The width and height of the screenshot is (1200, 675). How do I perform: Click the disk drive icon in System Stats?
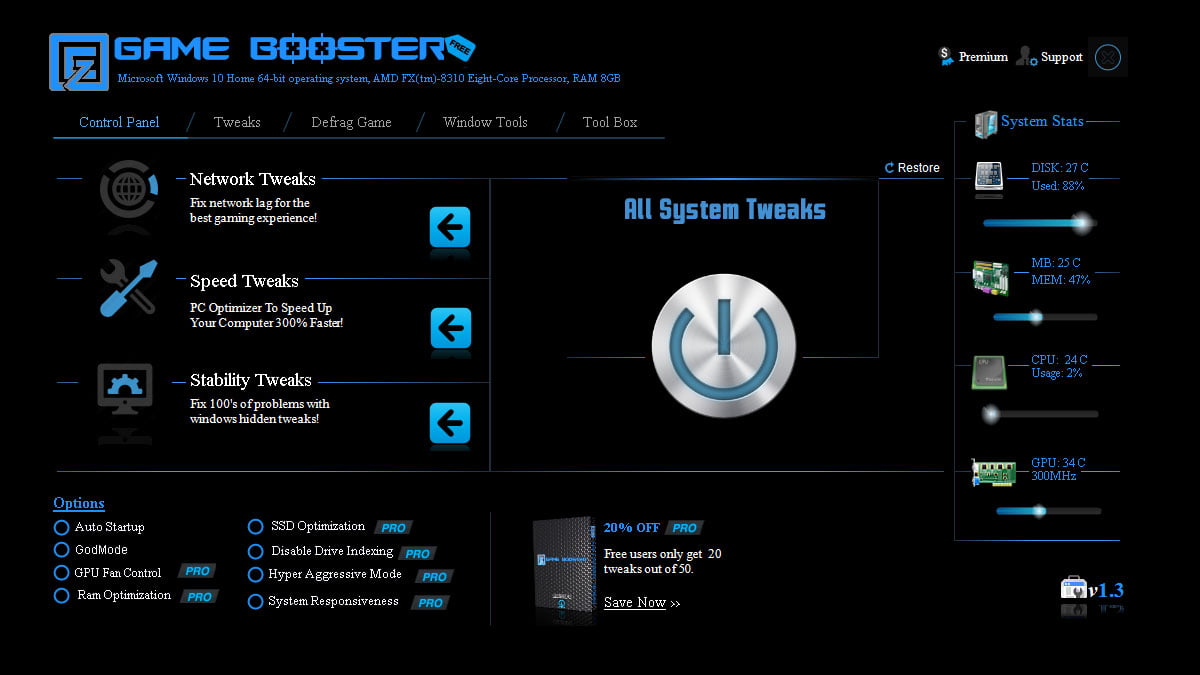(988, 177)
